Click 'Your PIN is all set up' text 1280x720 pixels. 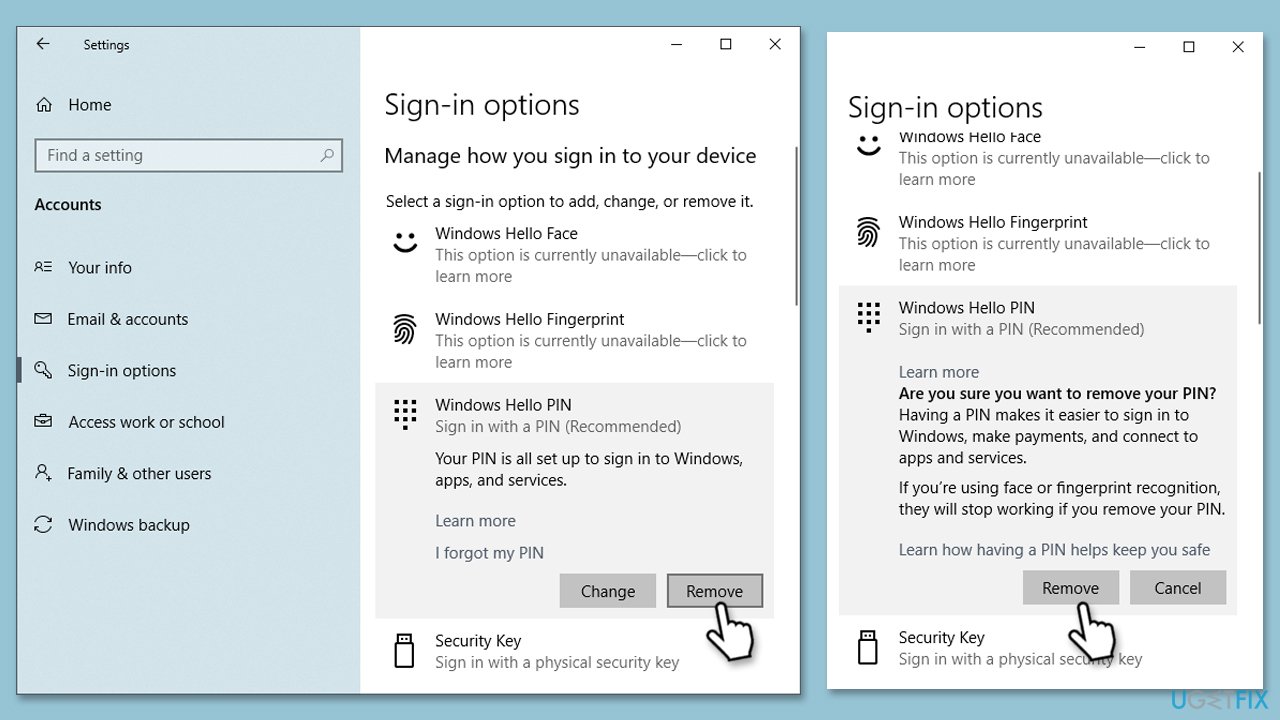[589, 469]
